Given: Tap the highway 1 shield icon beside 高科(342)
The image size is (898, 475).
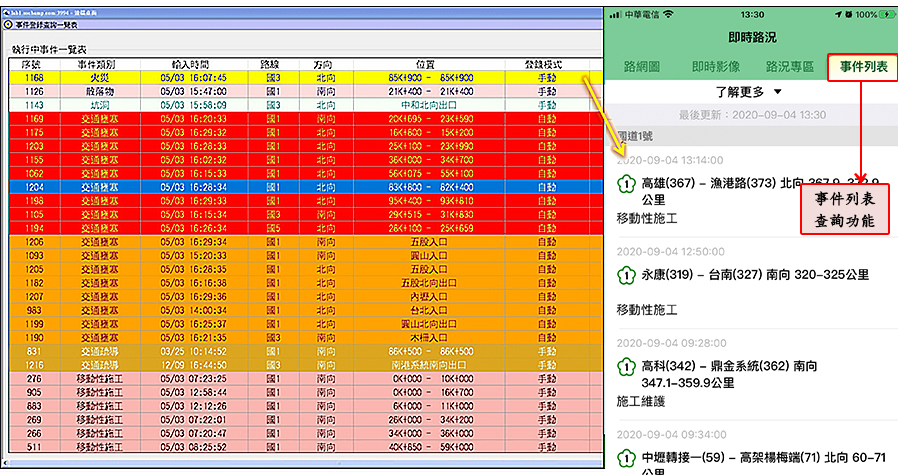Looking at the screenshot, I should (627, 366).
